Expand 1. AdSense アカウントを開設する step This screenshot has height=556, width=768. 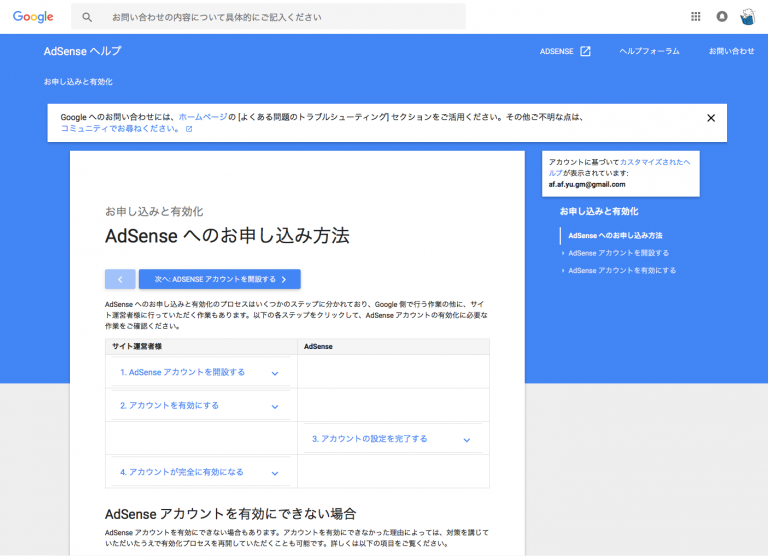pos(201,372)
